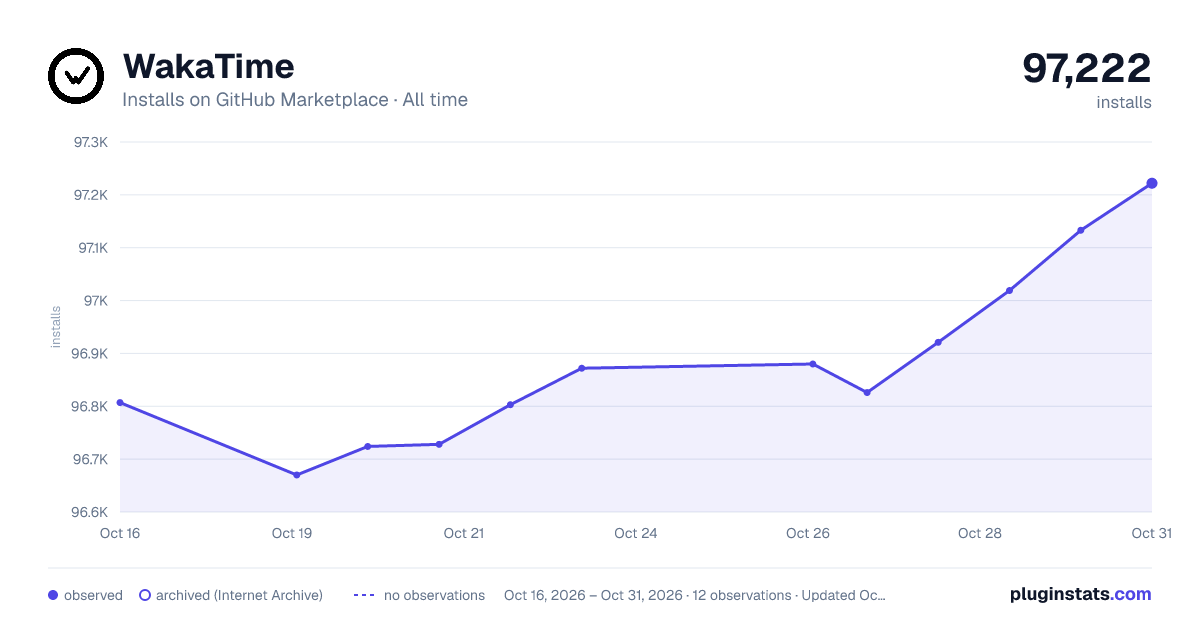Viewport: 1200px width, 630px height.
Task: Click the 97.1K y-axis label
Action: coord(91,248)
